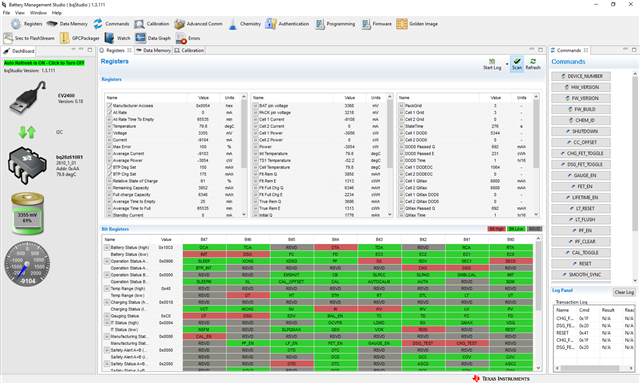Screen dimensions: 640x384
Task: Expand the Battery Status (high) row
Action: (107, 247)
